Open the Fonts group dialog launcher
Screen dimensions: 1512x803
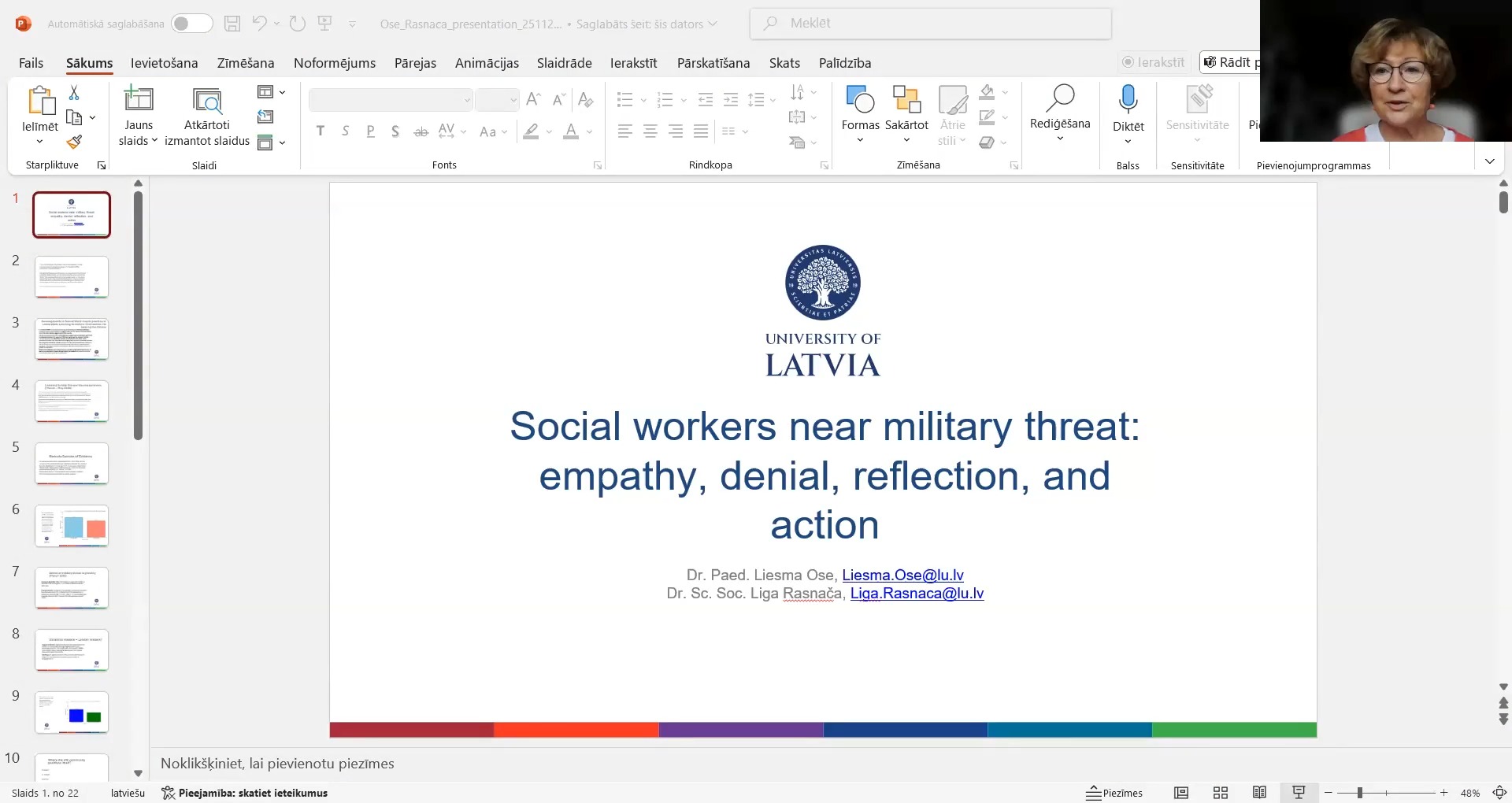tap(598, 165)
